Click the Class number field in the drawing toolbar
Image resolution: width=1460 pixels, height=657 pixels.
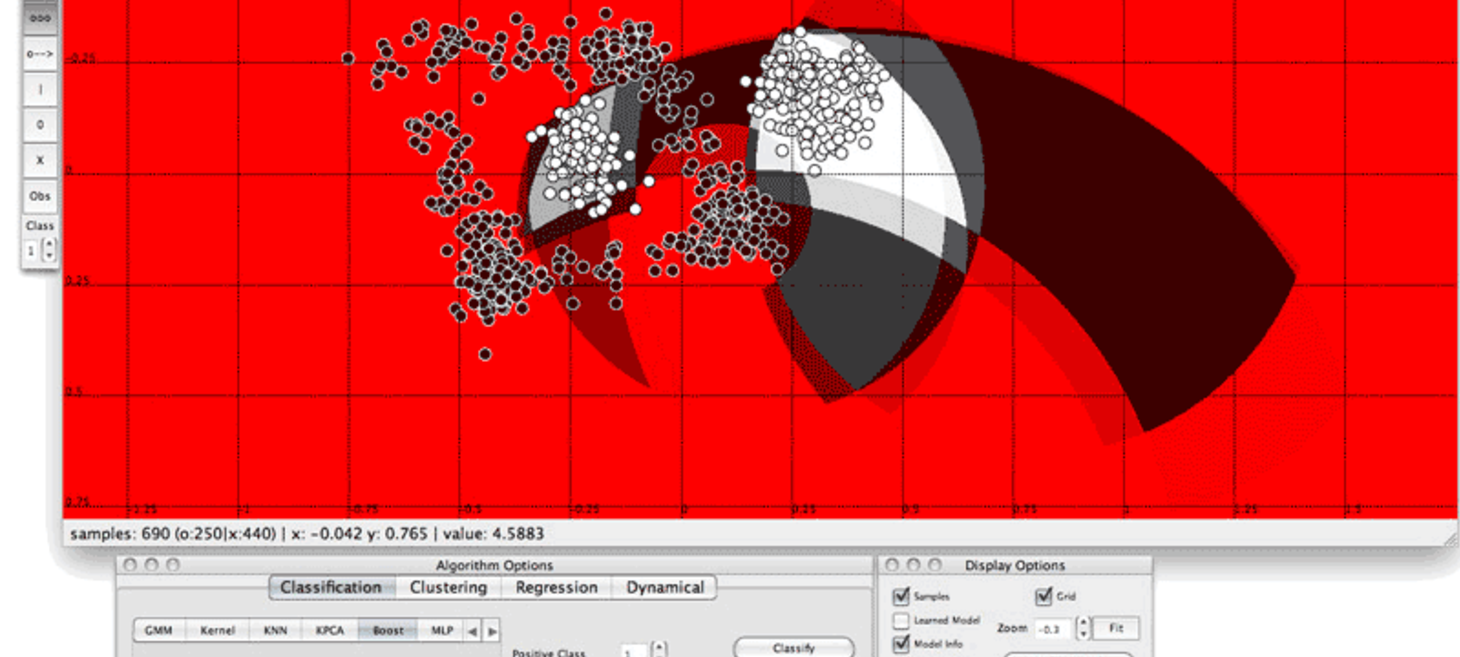pos(32,250)
